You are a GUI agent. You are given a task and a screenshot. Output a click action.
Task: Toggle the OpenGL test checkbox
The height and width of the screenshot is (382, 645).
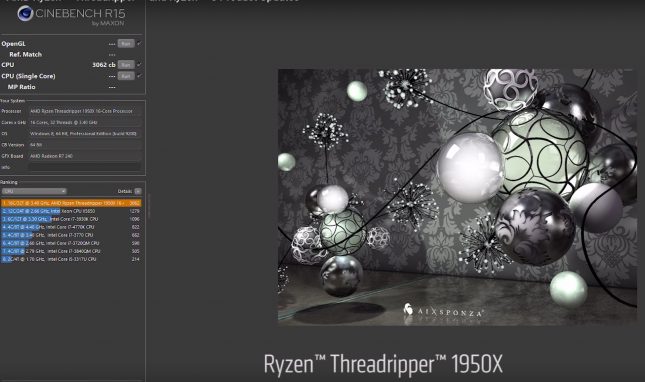pyautogui.click(x=139, y=43)
